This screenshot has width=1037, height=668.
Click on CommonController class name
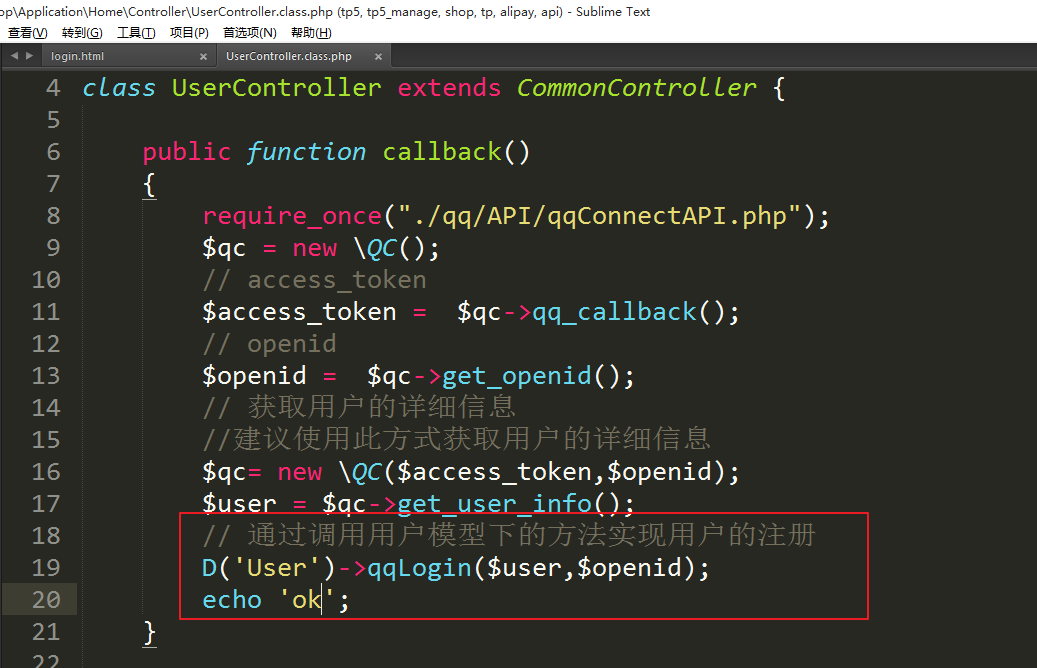click(636, 88)
